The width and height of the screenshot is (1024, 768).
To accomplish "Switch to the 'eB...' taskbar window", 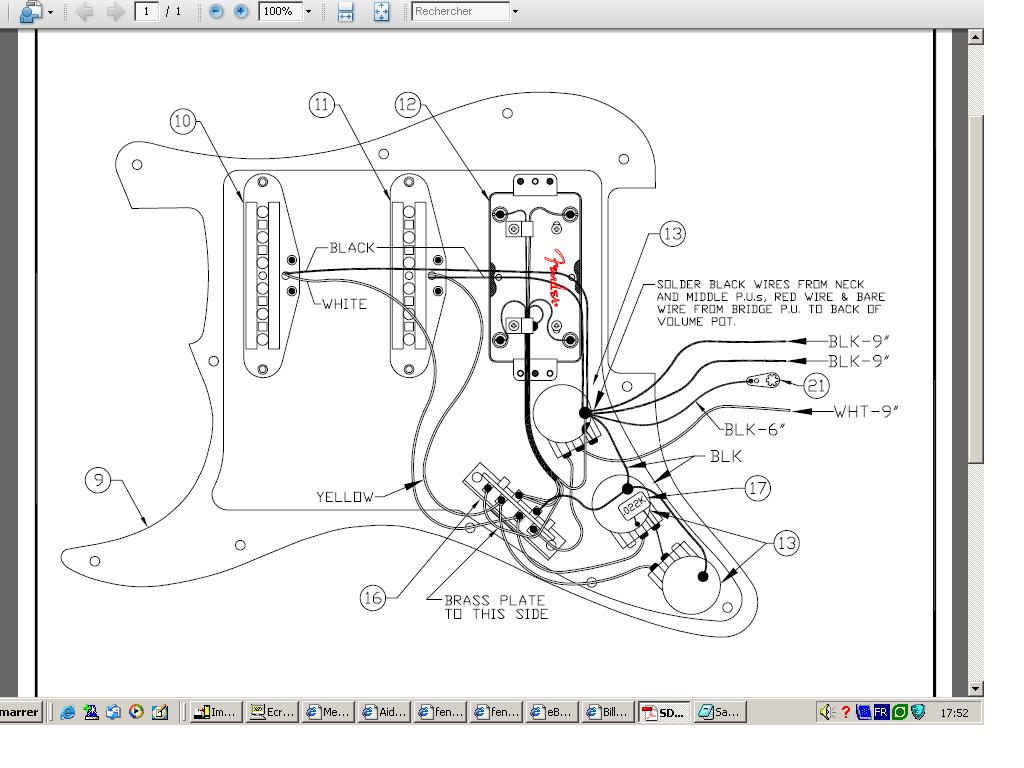I will pos(554,712).
